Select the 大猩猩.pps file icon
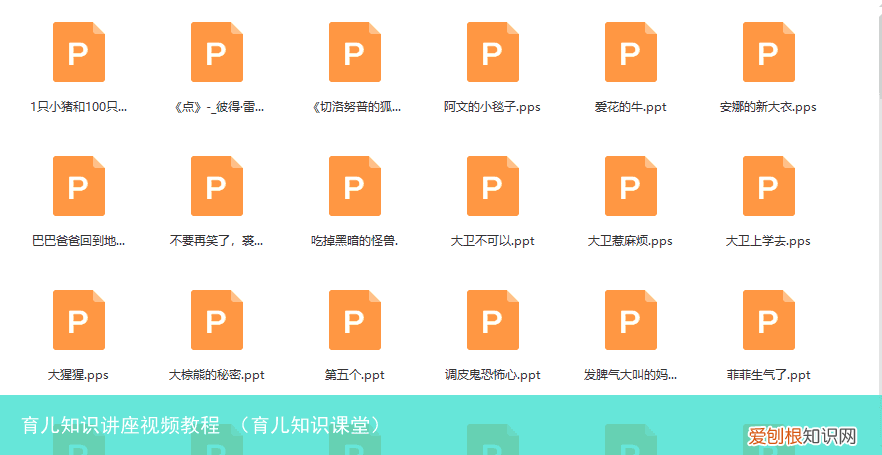Screen dimensions: 882x455 pos(79,320)
